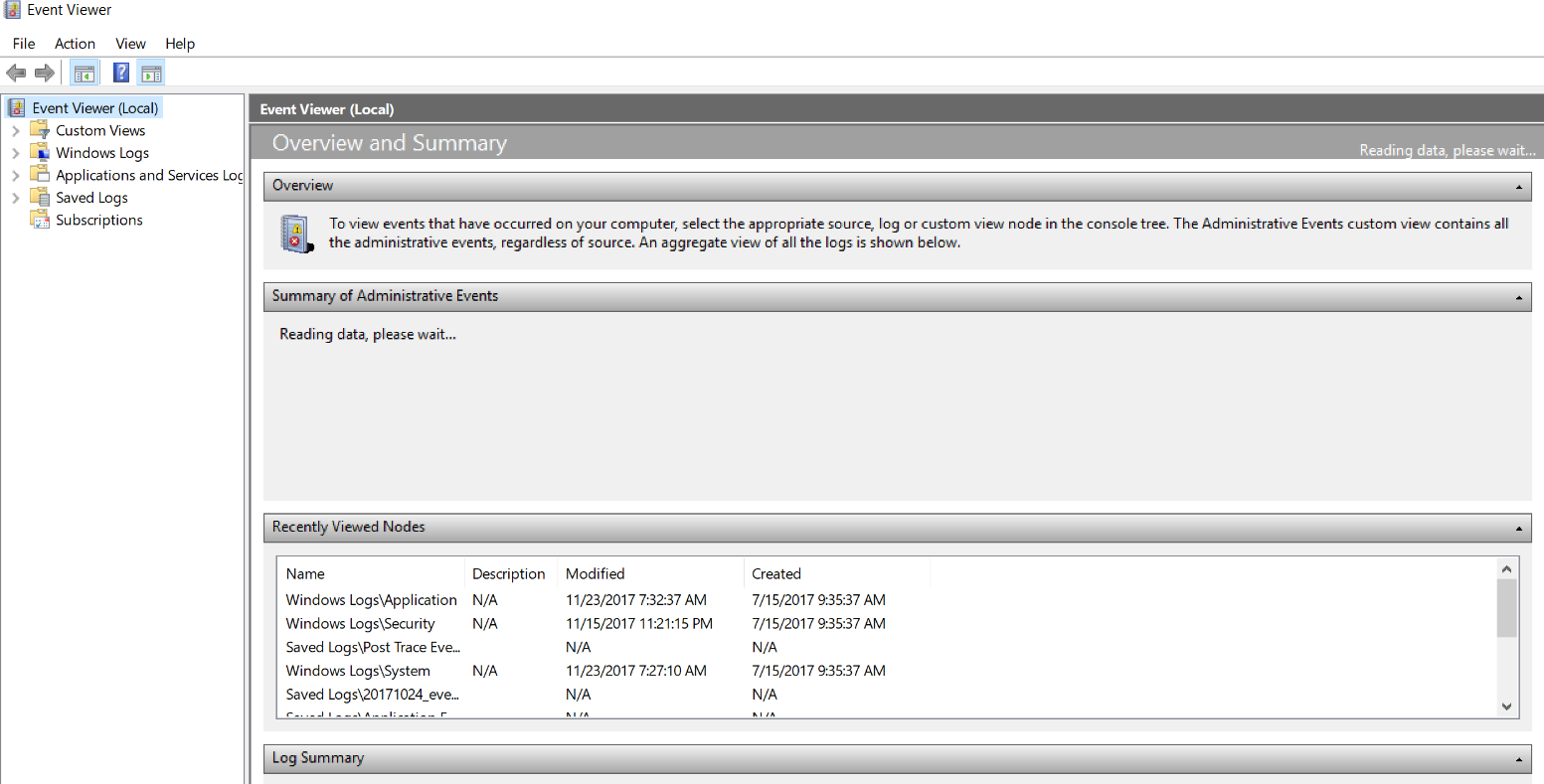Expand the Saved Logs tree node
Viewport: 1544px width, 784px height.
click(16, 198)
